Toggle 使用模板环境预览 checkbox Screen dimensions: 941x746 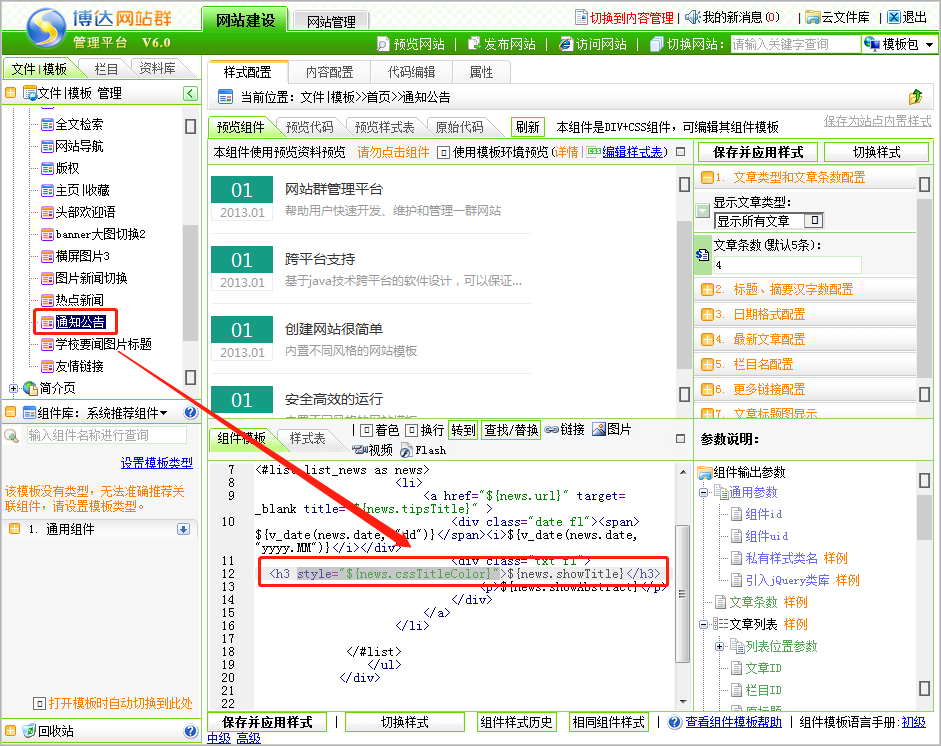coord(444,152)
